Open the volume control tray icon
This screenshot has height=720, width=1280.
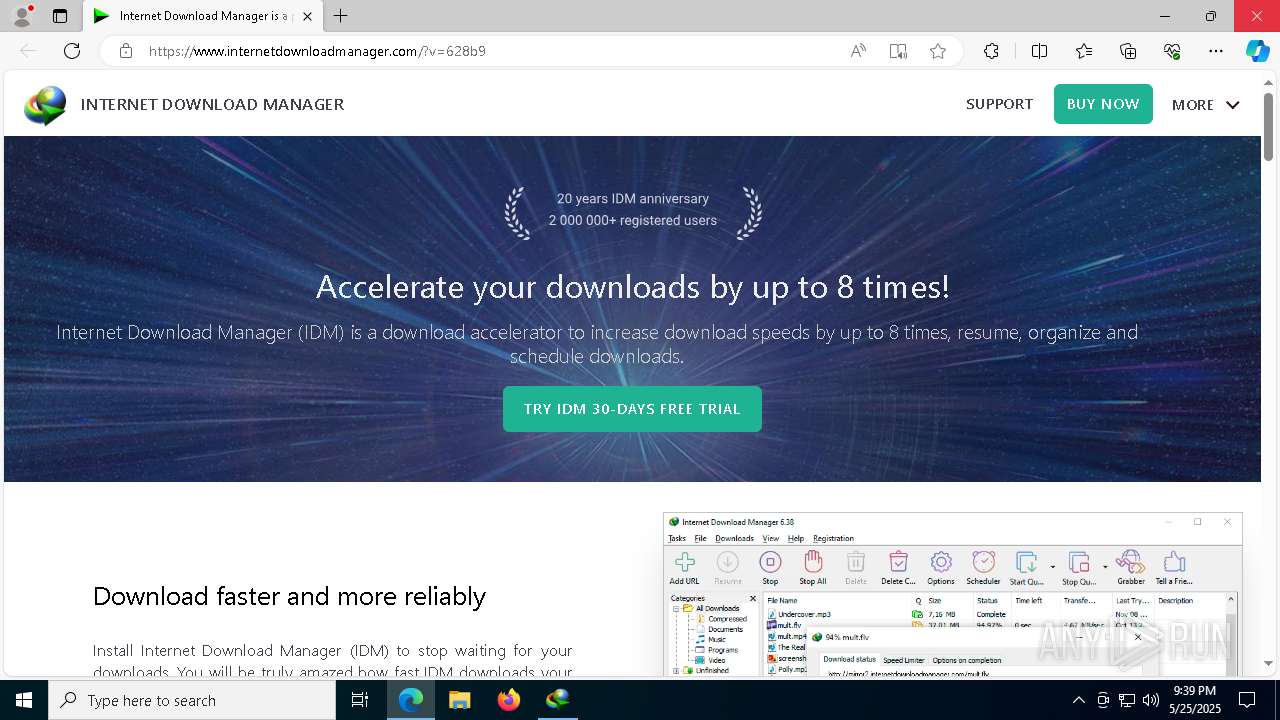tap(1151, 700)
